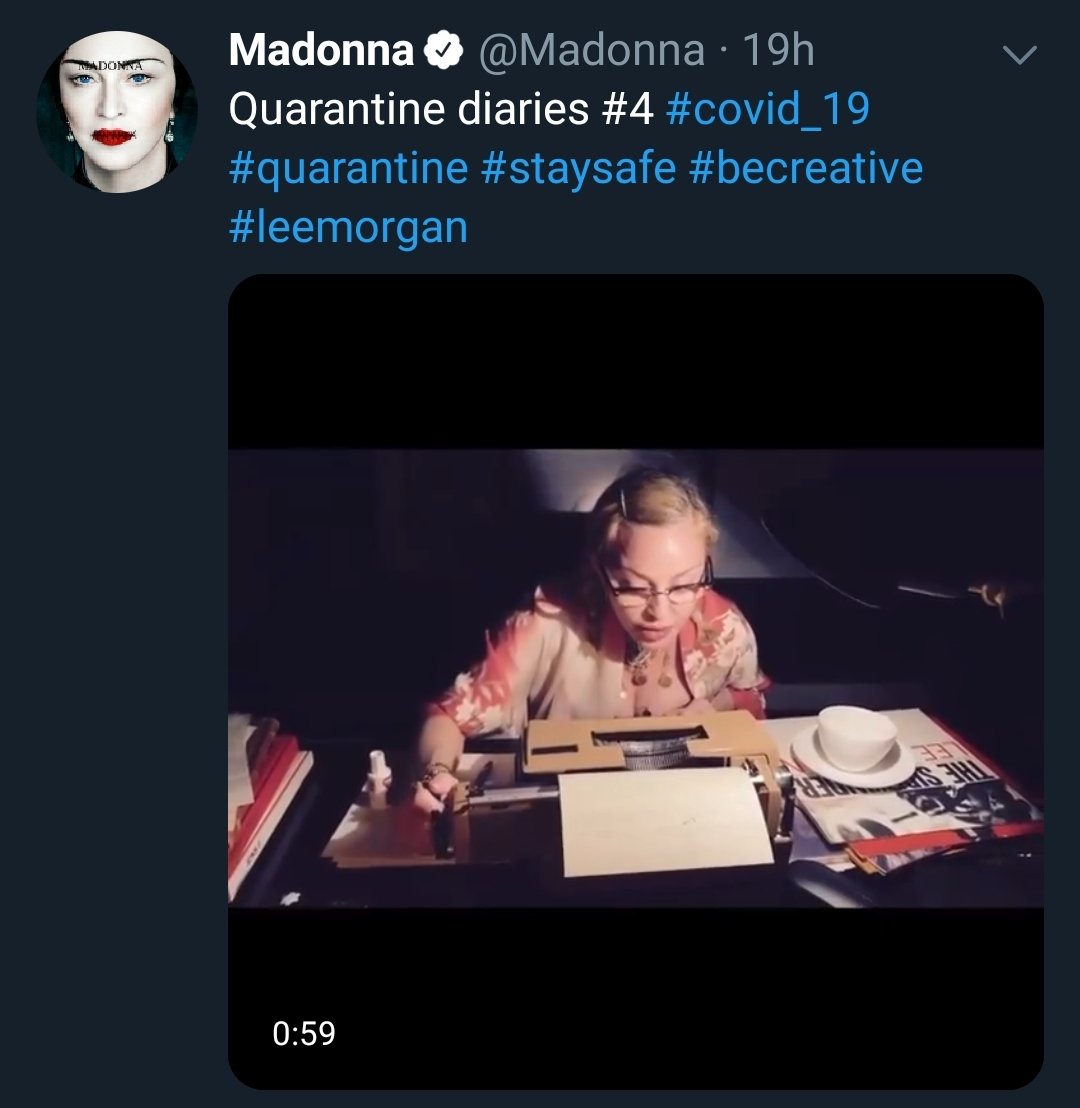Click the Quarantine diaries #4 tweet text
Screen dimensions: 1080x1108
coord(441,110)
